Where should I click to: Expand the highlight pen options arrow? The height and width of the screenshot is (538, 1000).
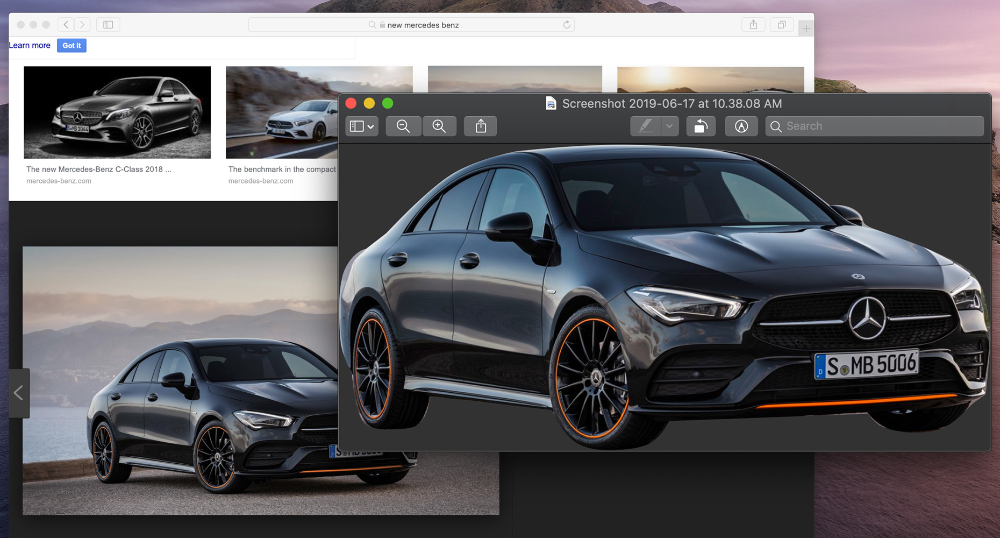click(670, 126)
